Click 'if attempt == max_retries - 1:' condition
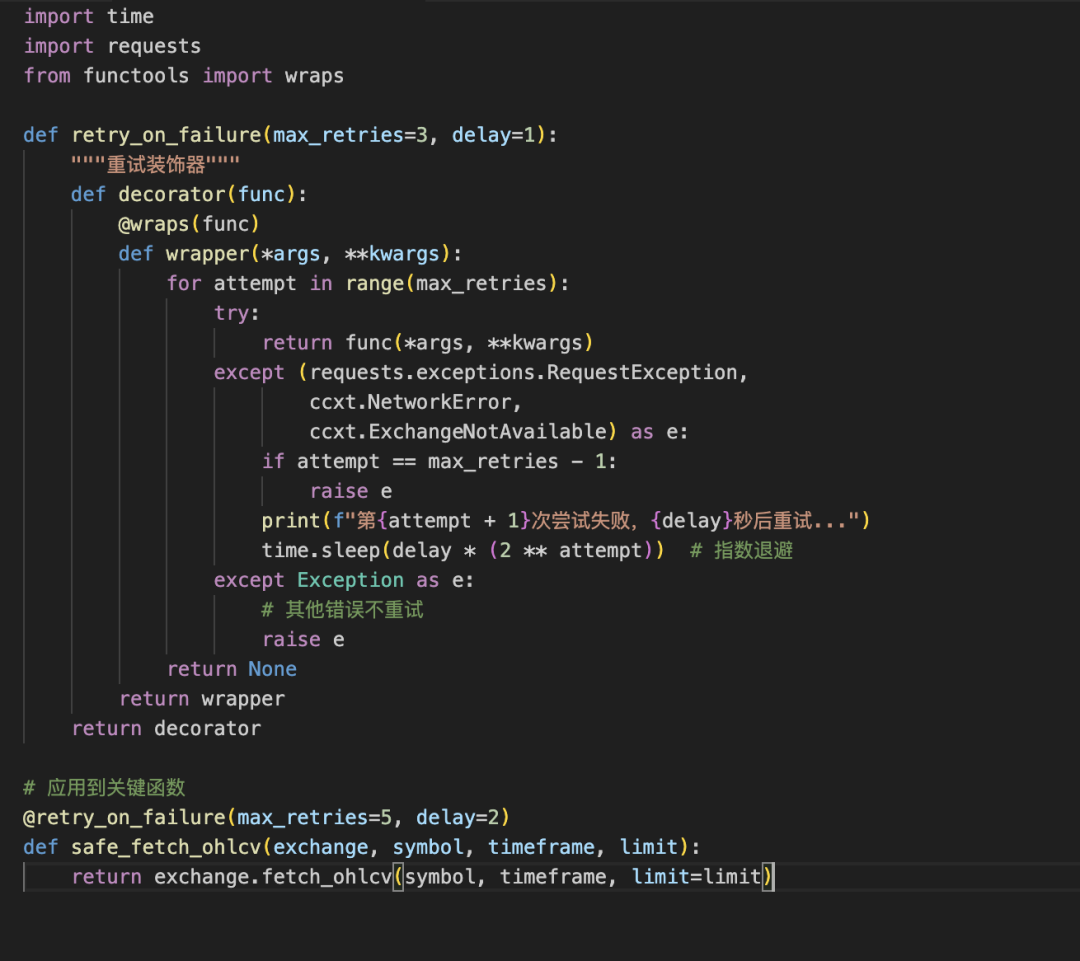Image resolution: width=1080 pixels, height=961 pixels. click(x=439, y=461)
